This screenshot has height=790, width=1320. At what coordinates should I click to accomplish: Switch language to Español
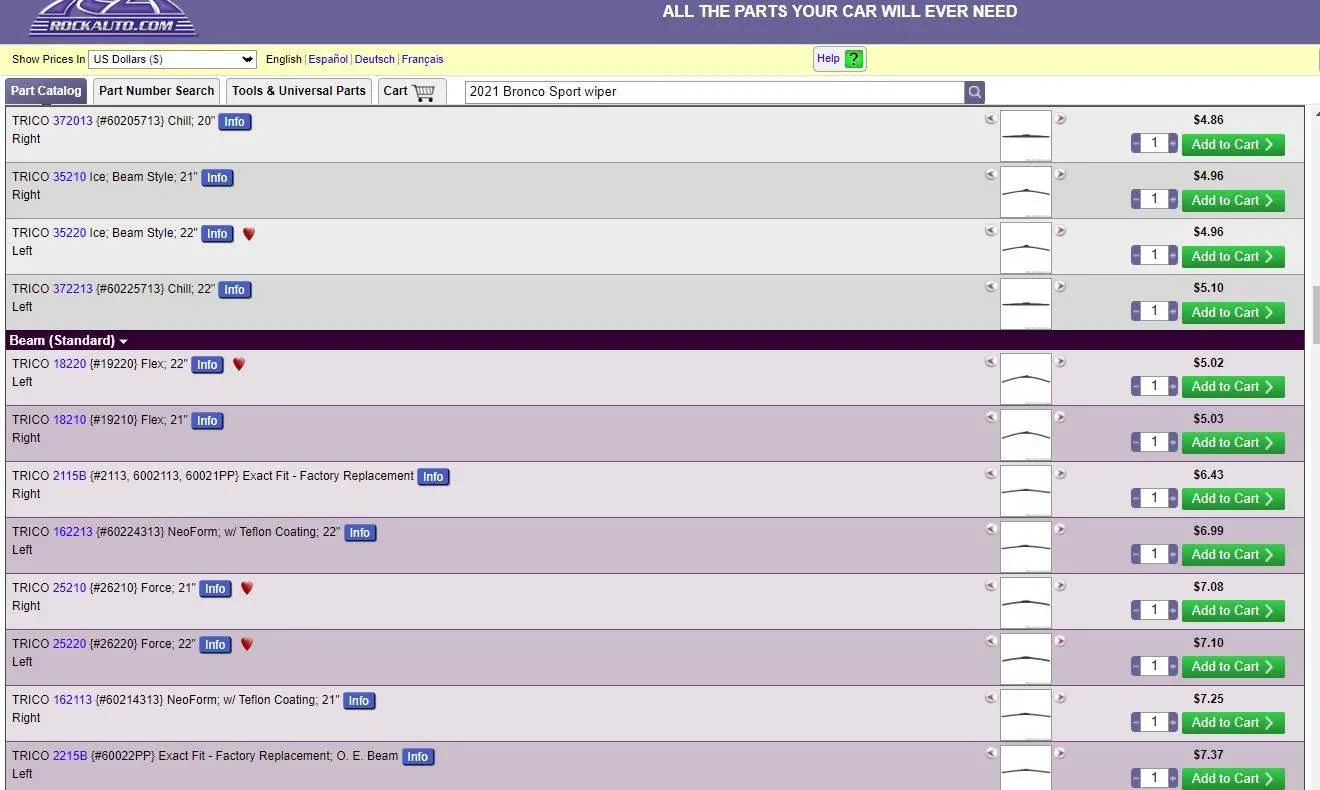328,60
